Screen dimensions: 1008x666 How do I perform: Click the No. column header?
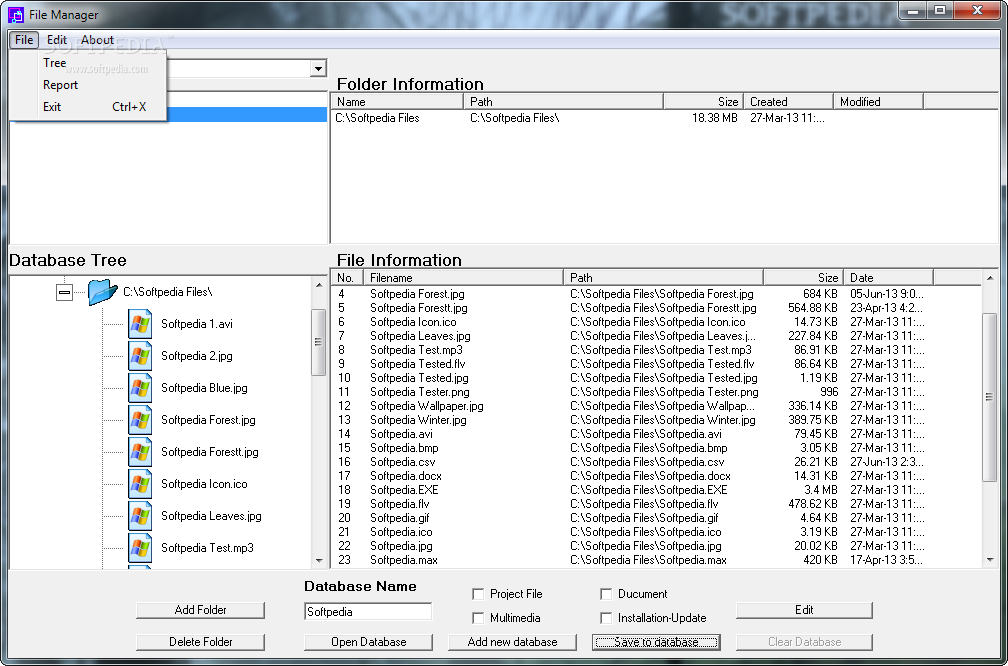coord(347,278)
